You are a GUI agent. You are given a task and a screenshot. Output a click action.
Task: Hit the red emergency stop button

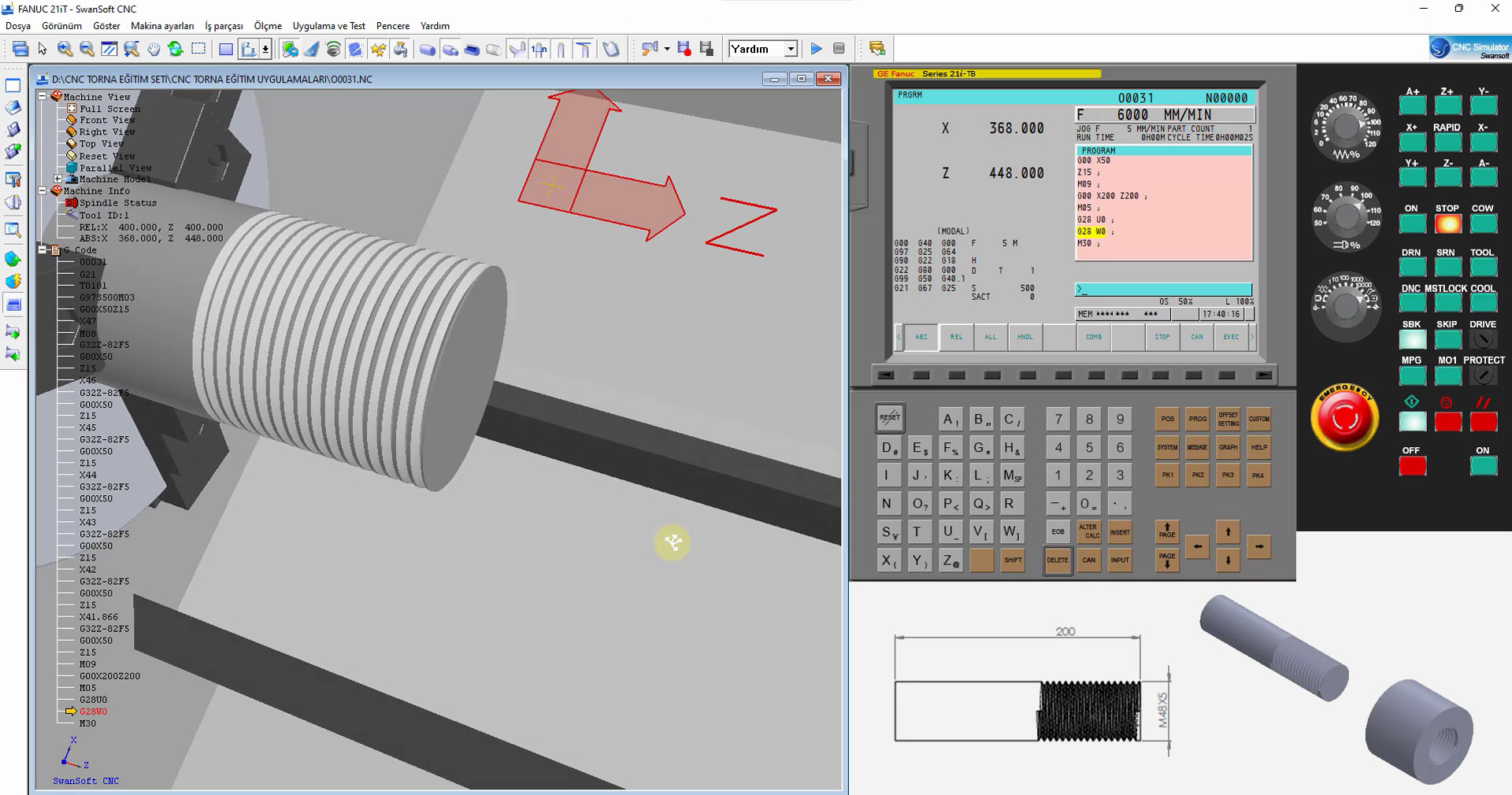click(1344, 419)
